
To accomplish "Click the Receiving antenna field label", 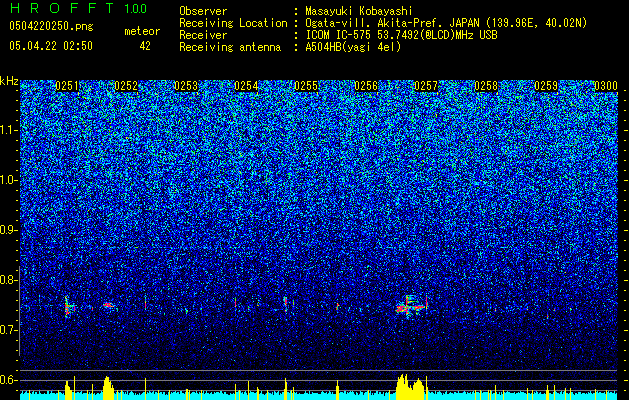I will point(230,47).
